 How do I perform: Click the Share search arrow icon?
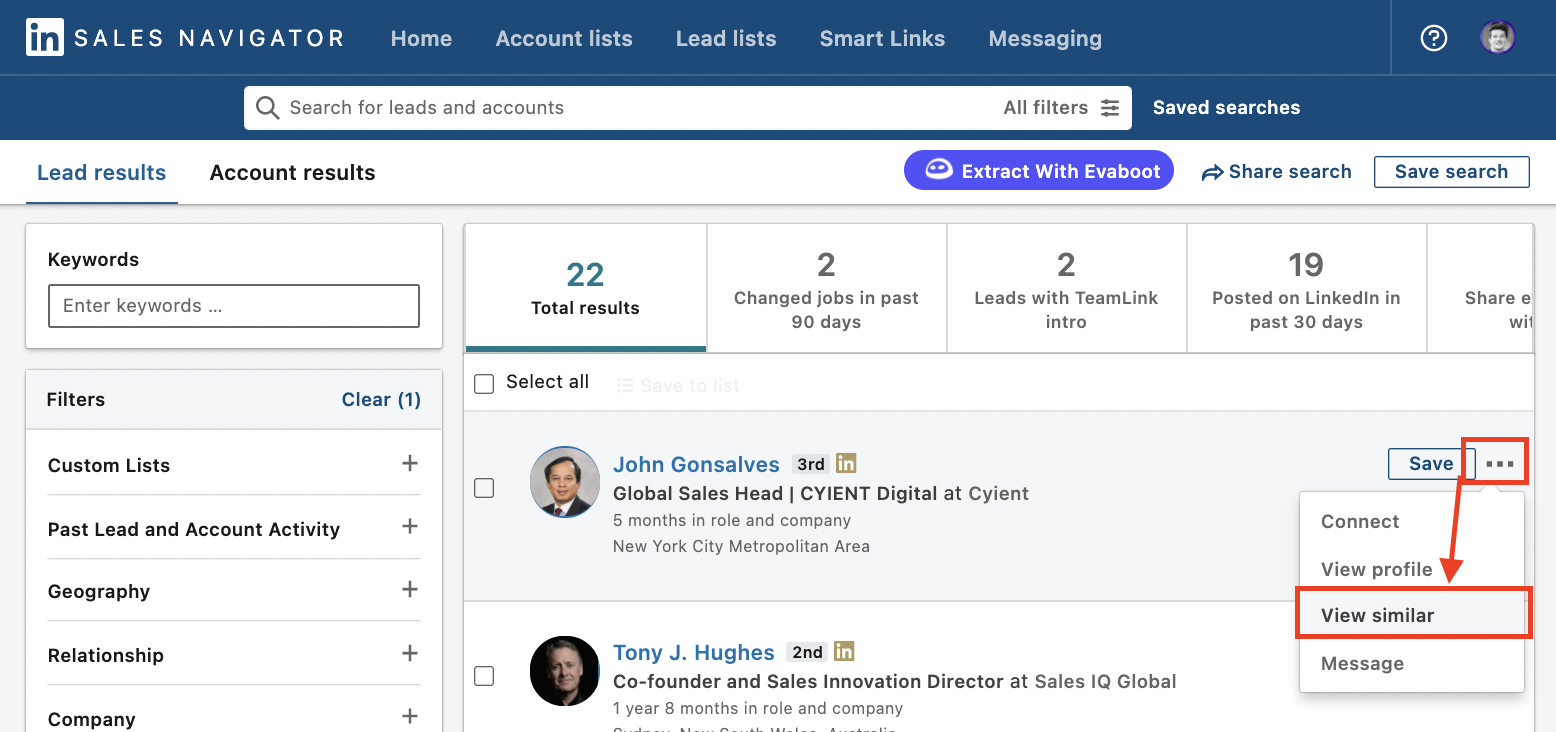click(x=1212, y=173)
